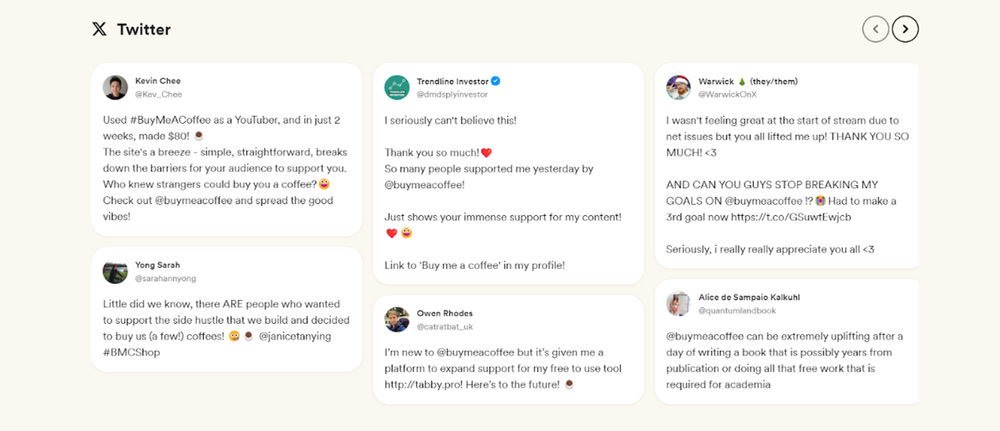Click the X Twitter logo icon
The width and height of the screenshot is (1000, 431).
click(99, 29)
